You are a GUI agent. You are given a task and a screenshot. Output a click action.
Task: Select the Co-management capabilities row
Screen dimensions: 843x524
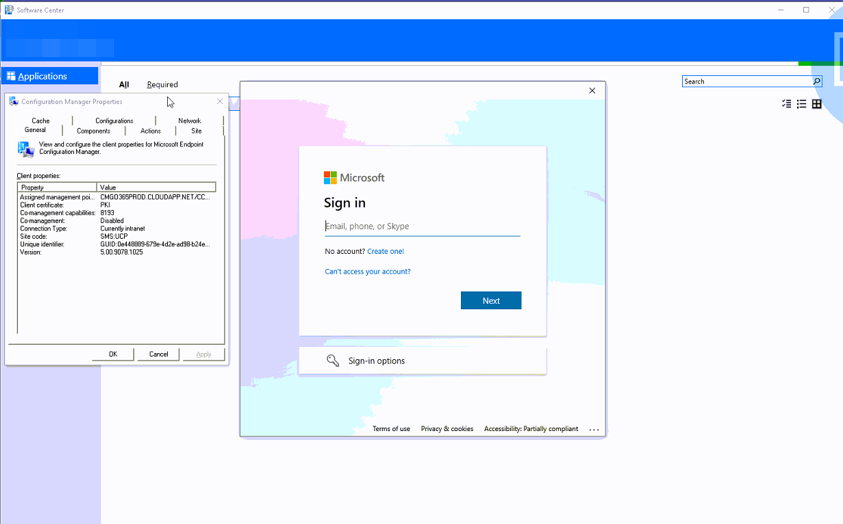click(x=116, y=213)
